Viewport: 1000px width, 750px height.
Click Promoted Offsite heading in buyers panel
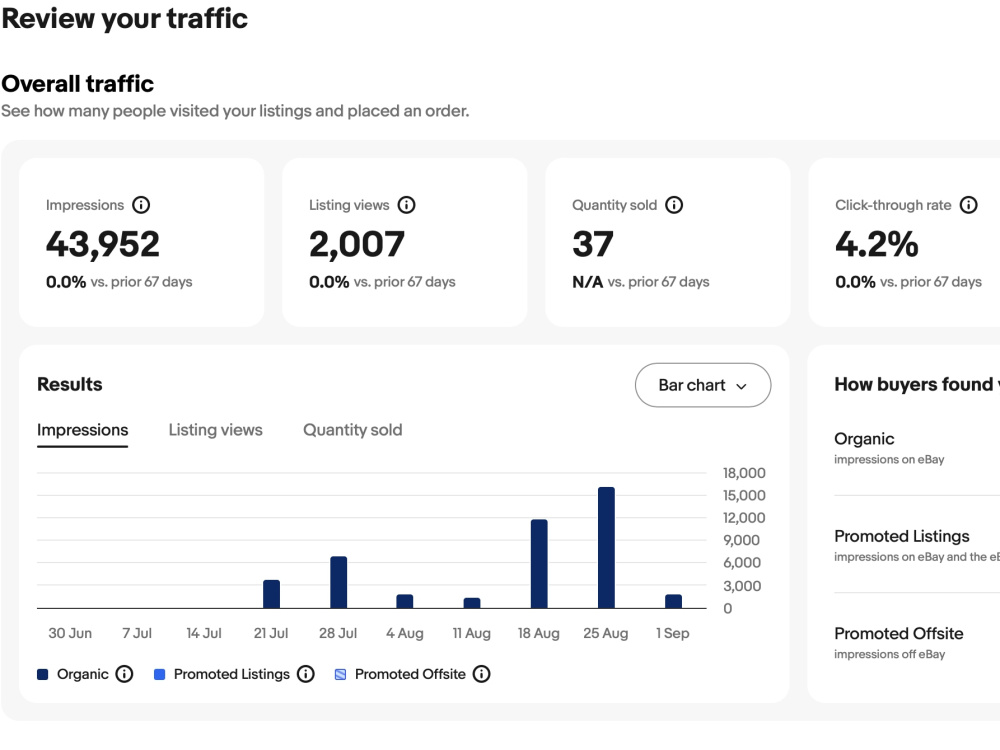point(899,633)
